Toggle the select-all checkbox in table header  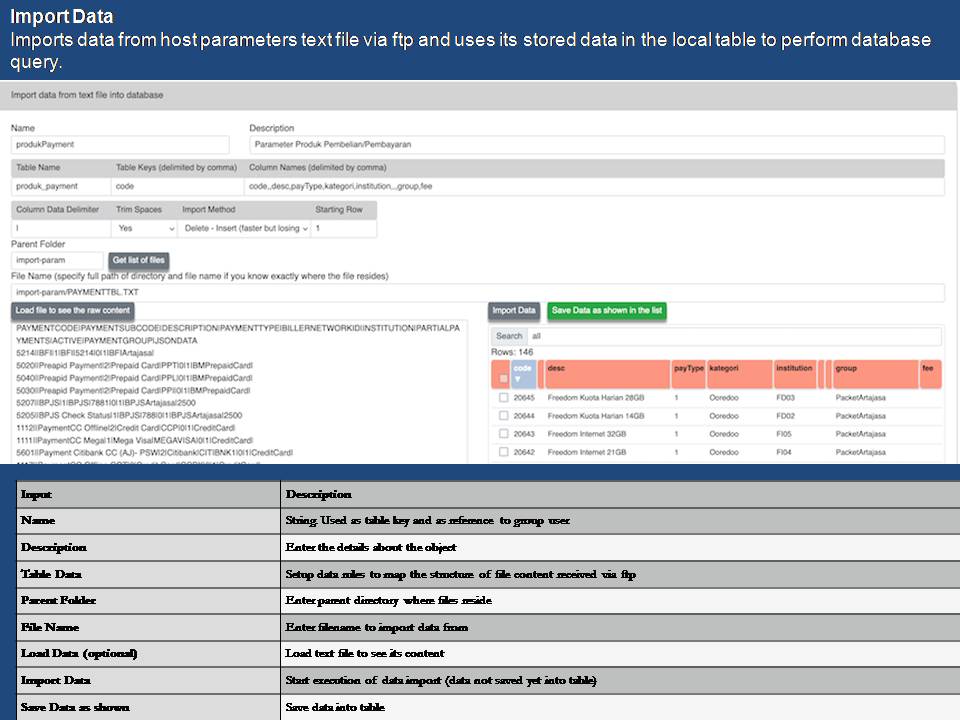(x=503, y=379)
